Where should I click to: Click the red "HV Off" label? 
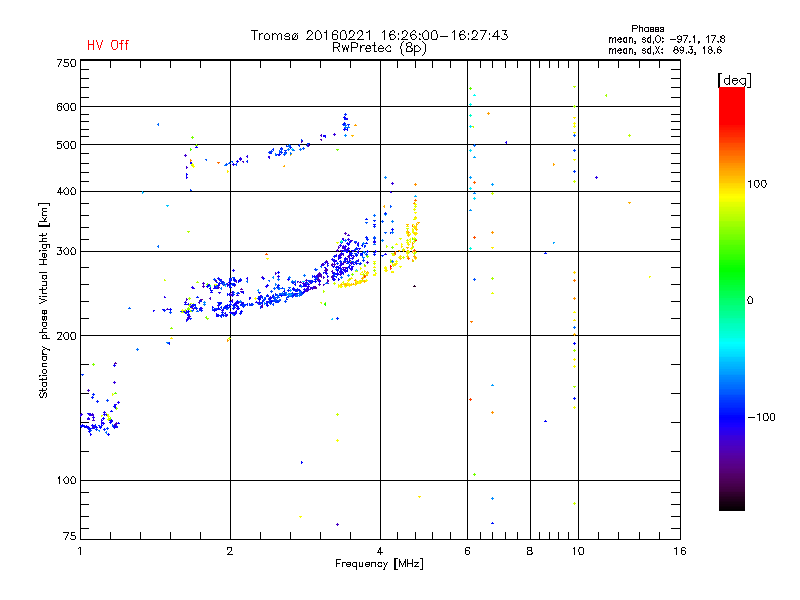[x=108, y=45]
